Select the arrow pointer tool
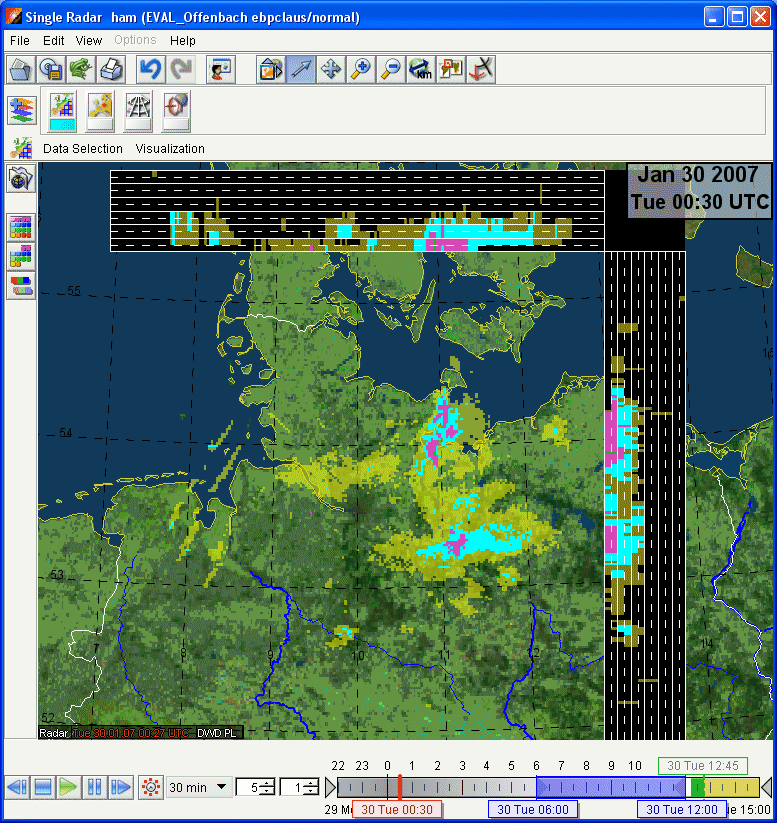This screenshot has width=777, height=823. click(301, 69)
